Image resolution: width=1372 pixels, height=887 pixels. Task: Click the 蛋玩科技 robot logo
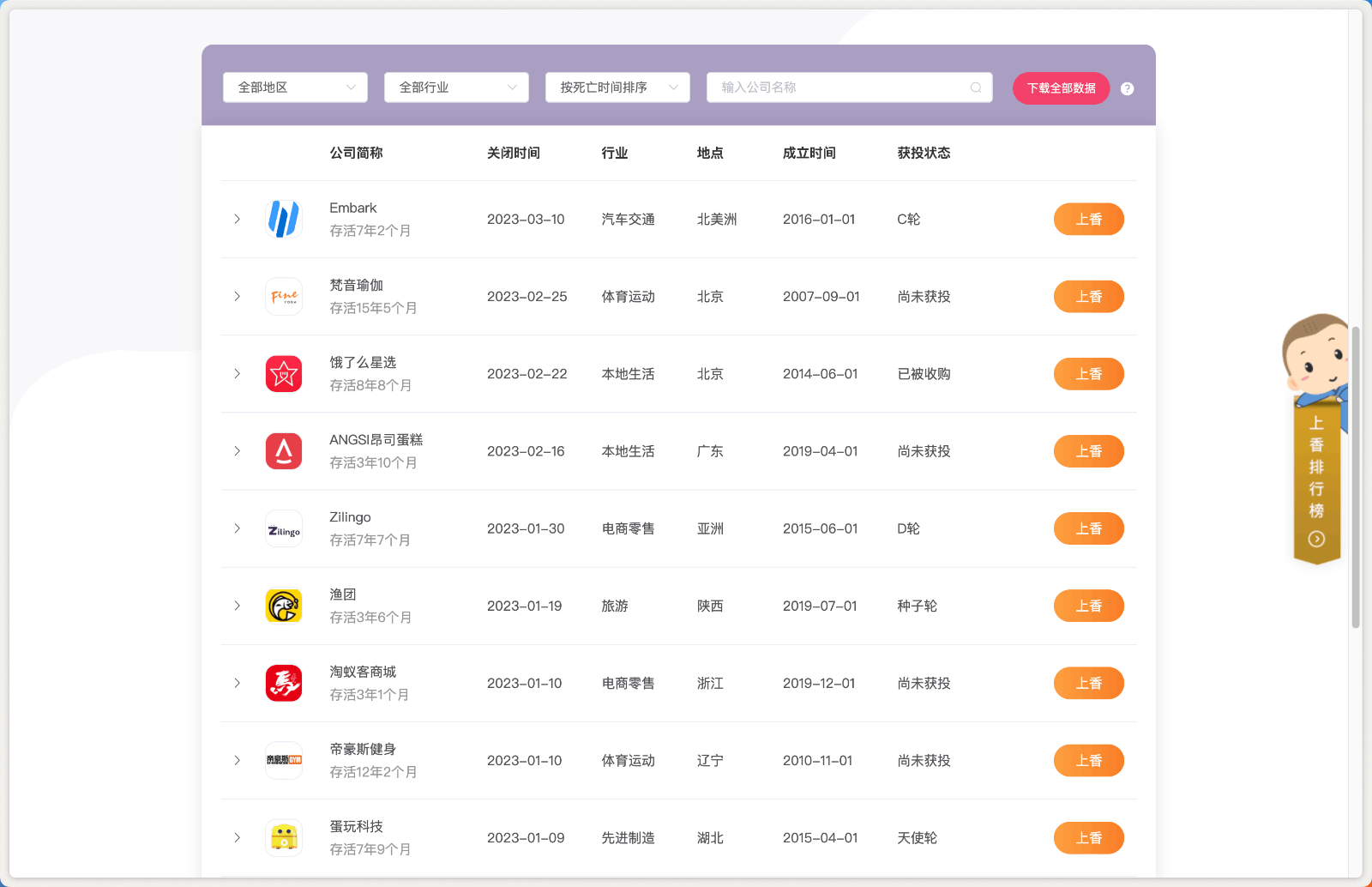(x=284, y=837)
